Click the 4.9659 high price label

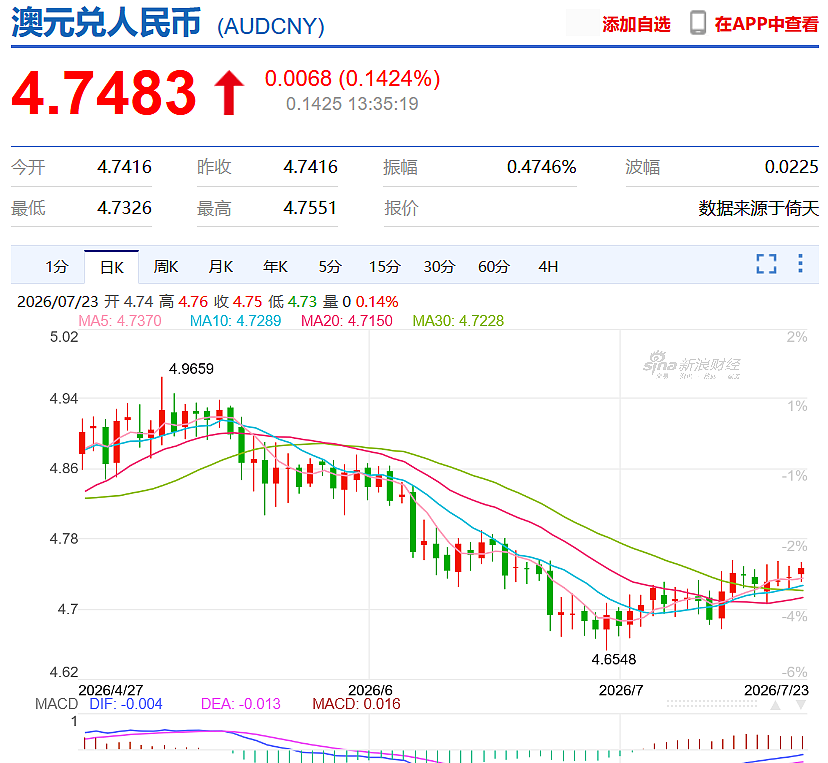pyautogui.click(x=191, y=369)
